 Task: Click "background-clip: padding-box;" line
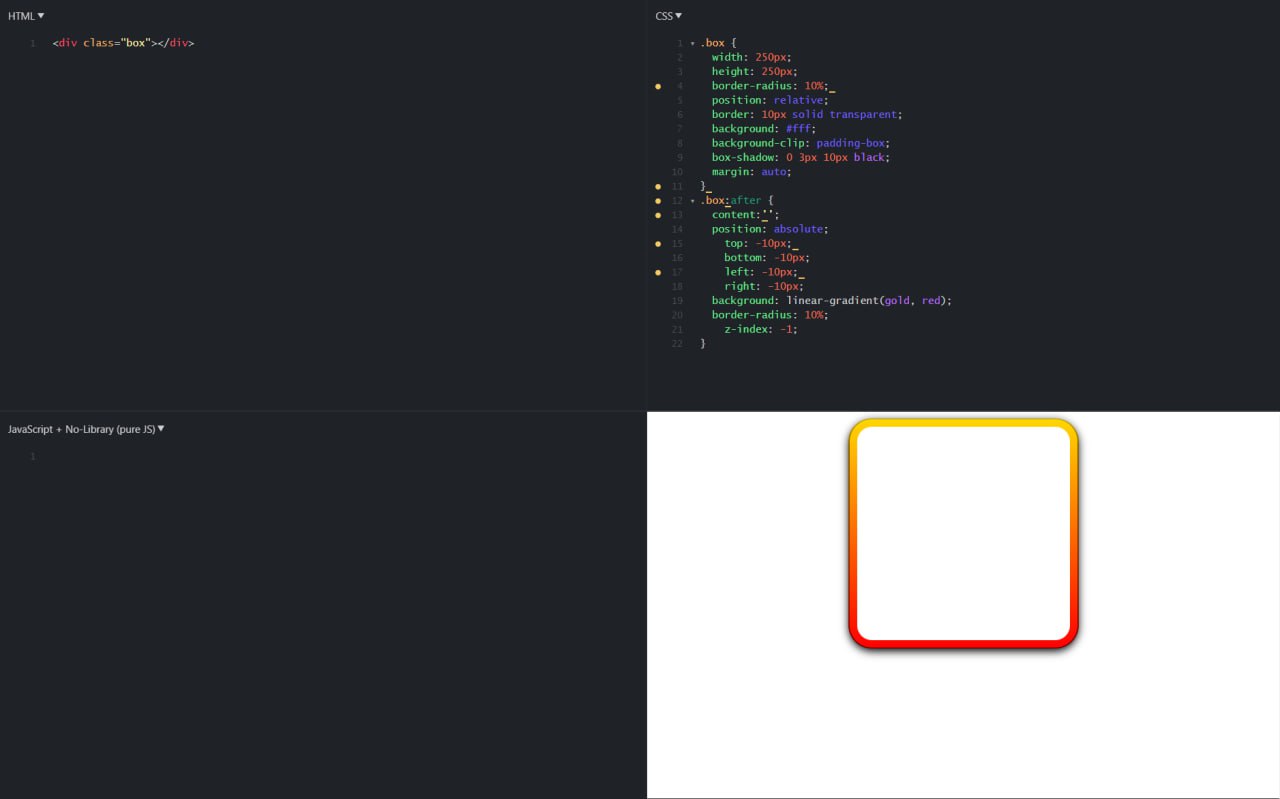pyautogui.click(x=802, y=143)
